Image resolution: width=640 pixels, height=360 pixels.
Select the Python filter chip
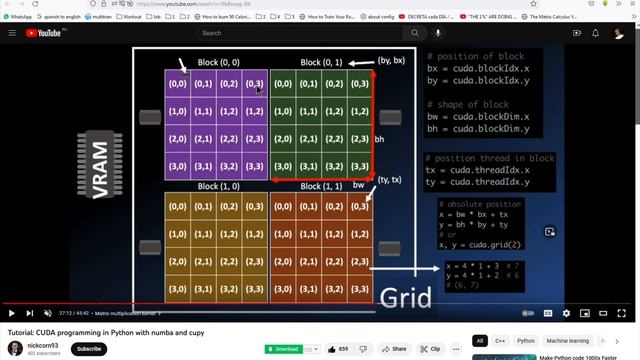[526, 341]
